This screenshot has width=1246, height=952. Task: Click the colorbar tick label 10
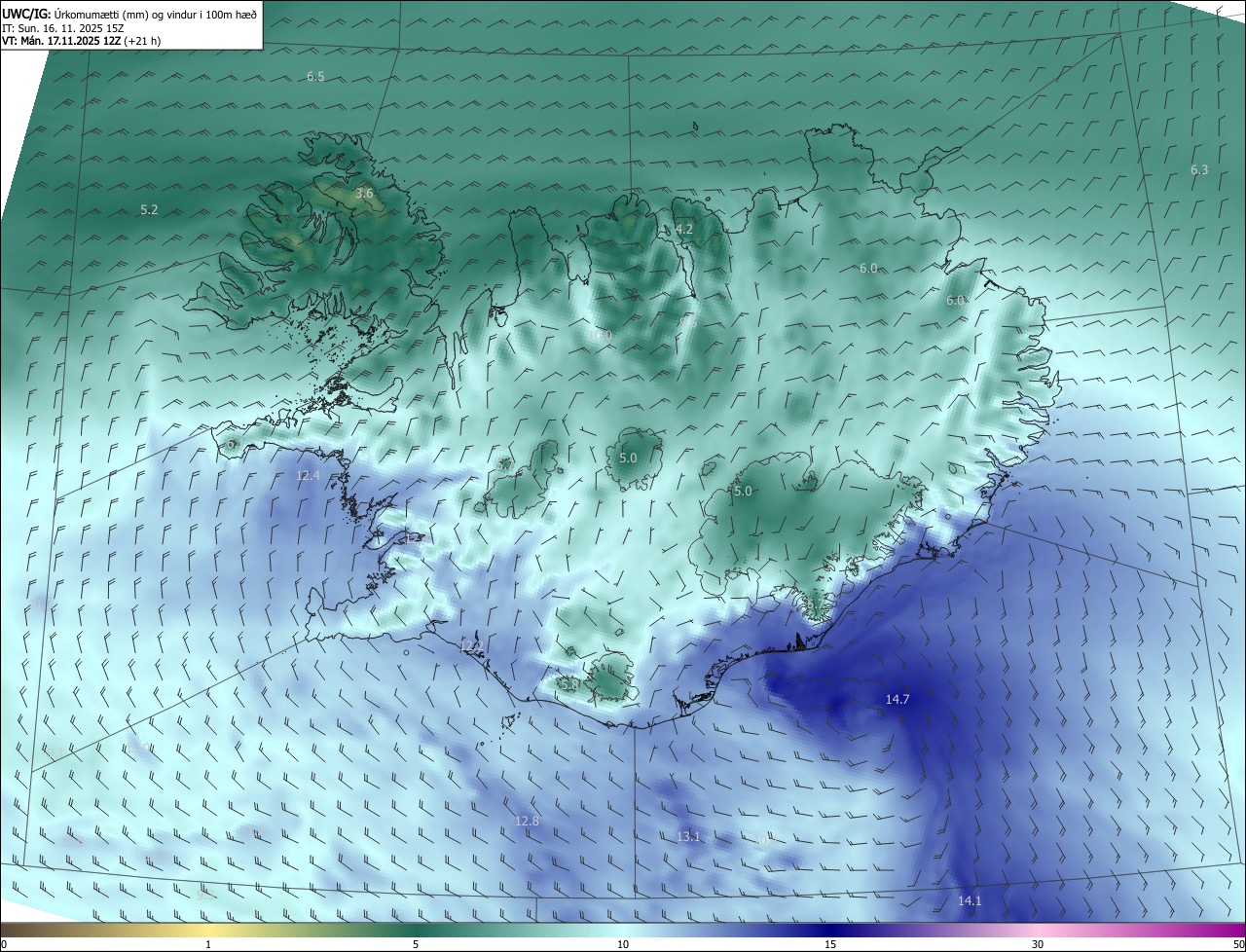point(623,945)
